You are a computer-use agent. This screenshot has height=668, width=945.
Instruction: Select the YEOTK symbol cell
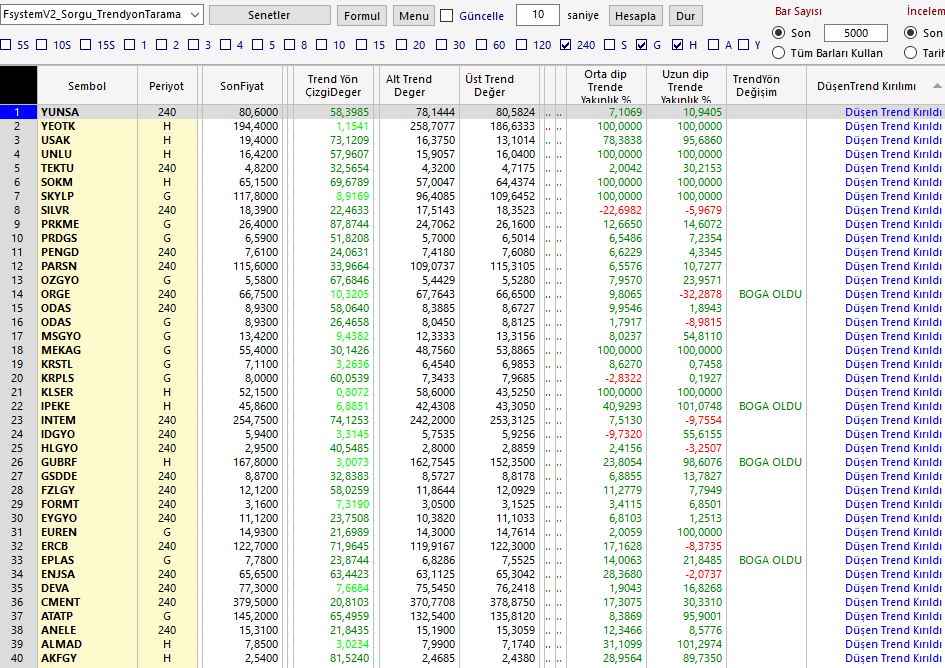click(87, 126)
